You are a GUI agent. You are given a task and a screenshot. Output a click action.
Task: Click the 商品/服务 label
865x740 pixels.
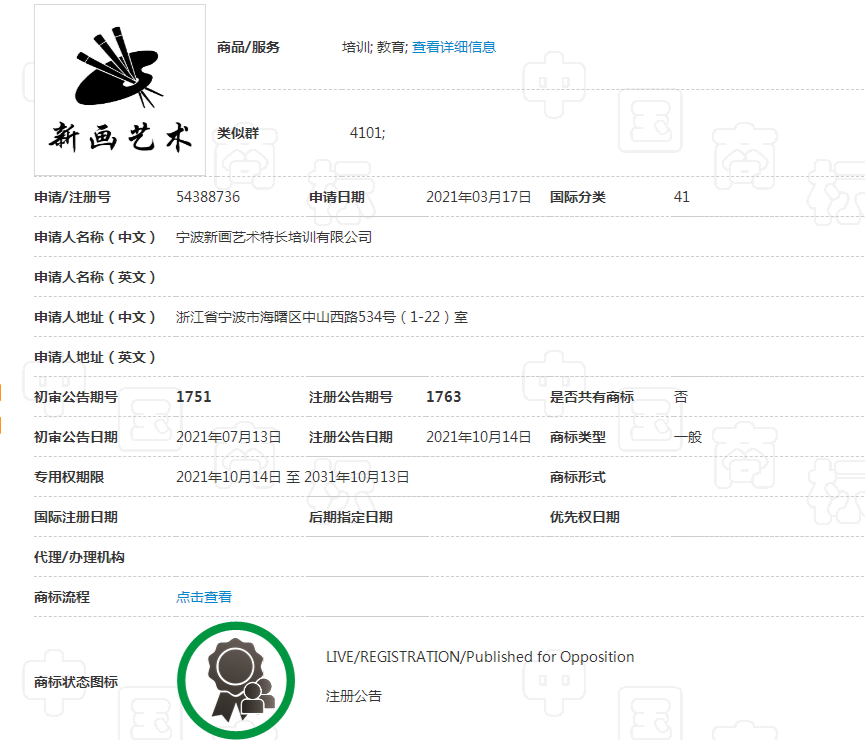pos(248,47)
